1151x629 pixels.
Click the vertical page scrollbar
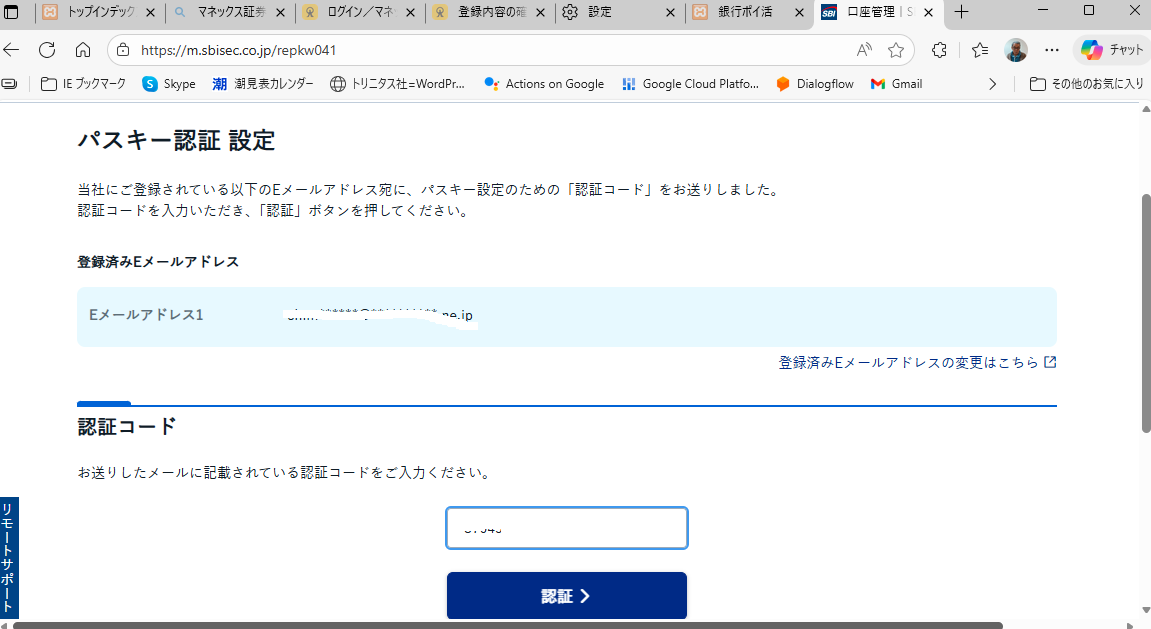tap(1145, 312)
